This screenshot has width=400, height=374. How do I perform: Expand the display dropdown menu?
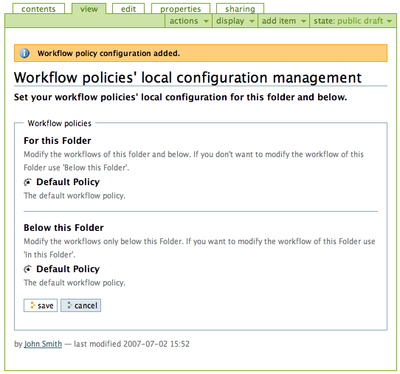click(x=235, y=21)
